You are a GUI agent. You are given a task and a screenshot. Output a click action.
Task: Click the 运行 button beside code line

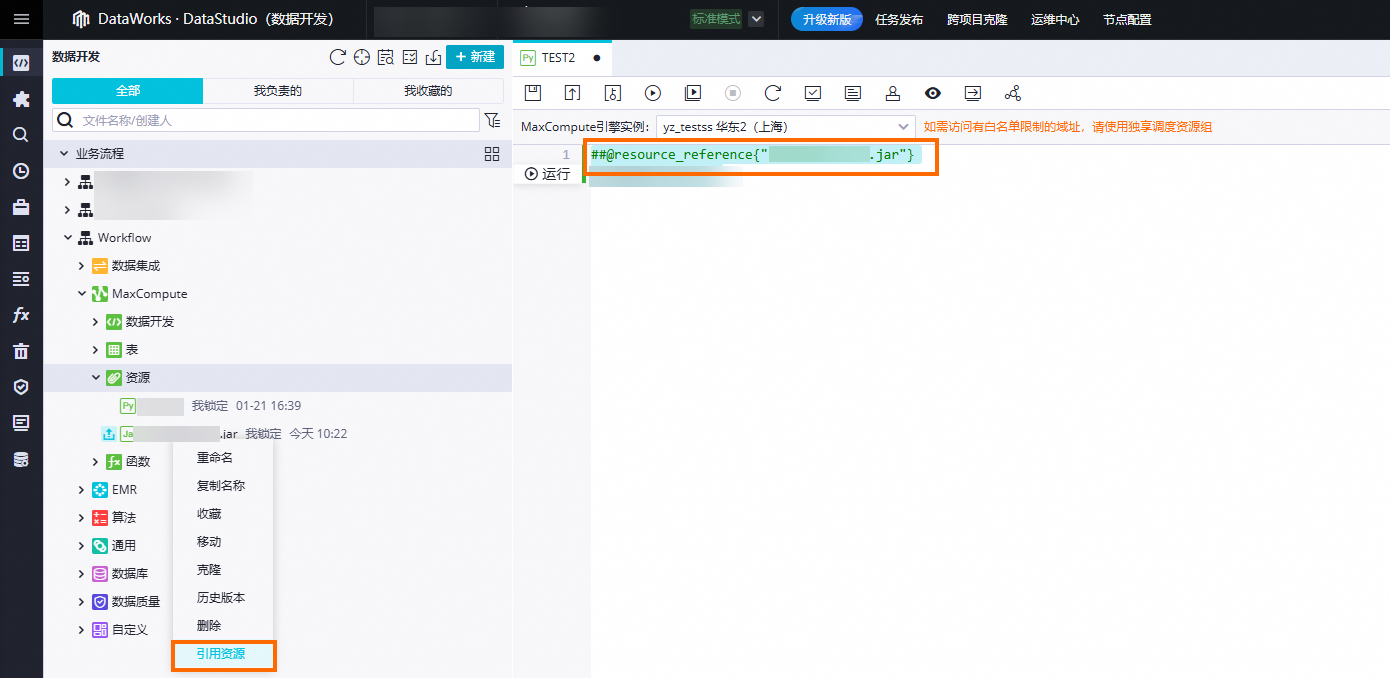(x=548, y=174)
